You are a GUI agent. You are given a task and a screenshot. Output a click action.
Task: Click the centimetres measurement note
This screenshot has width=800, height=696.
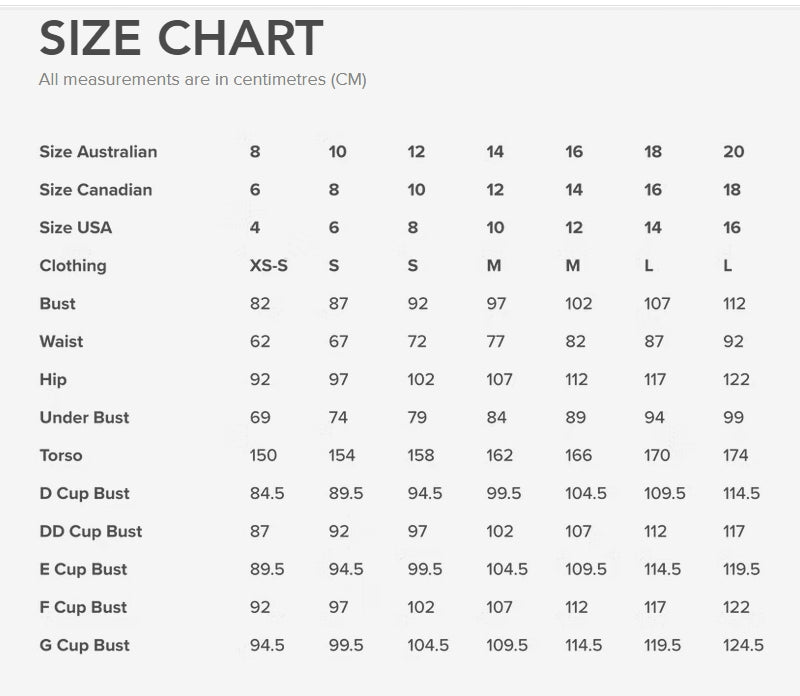point(202,80)
